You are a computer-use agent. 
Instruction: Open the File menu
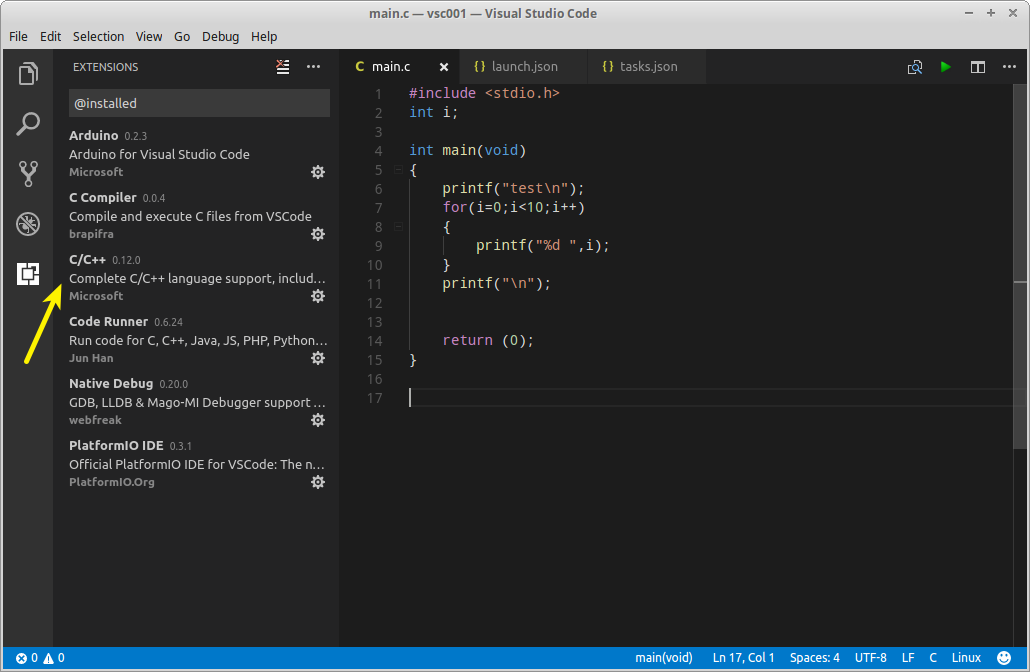[18, 37]
